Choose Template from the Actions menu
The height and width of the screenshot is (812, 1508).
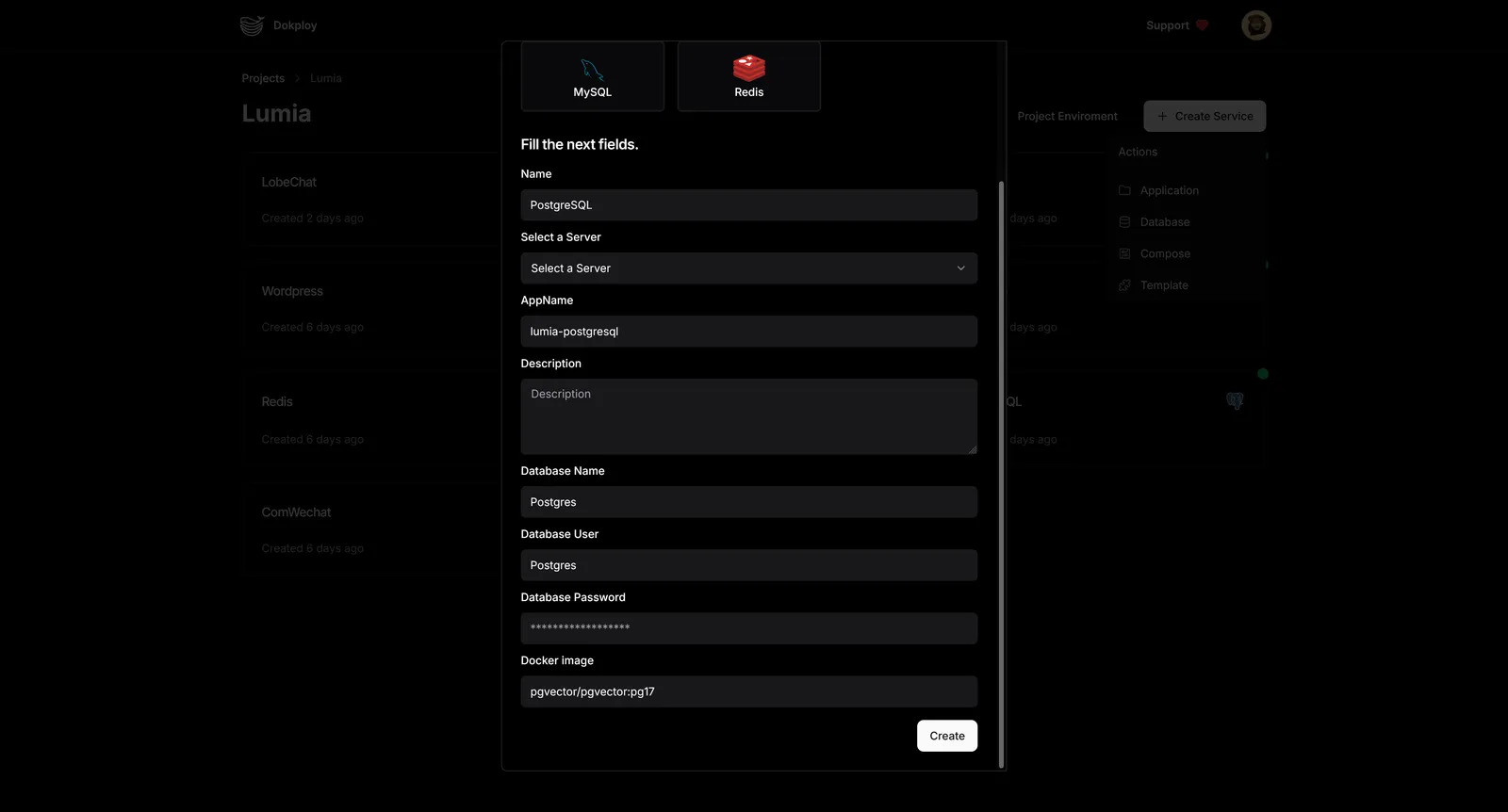click(1163, 285)
